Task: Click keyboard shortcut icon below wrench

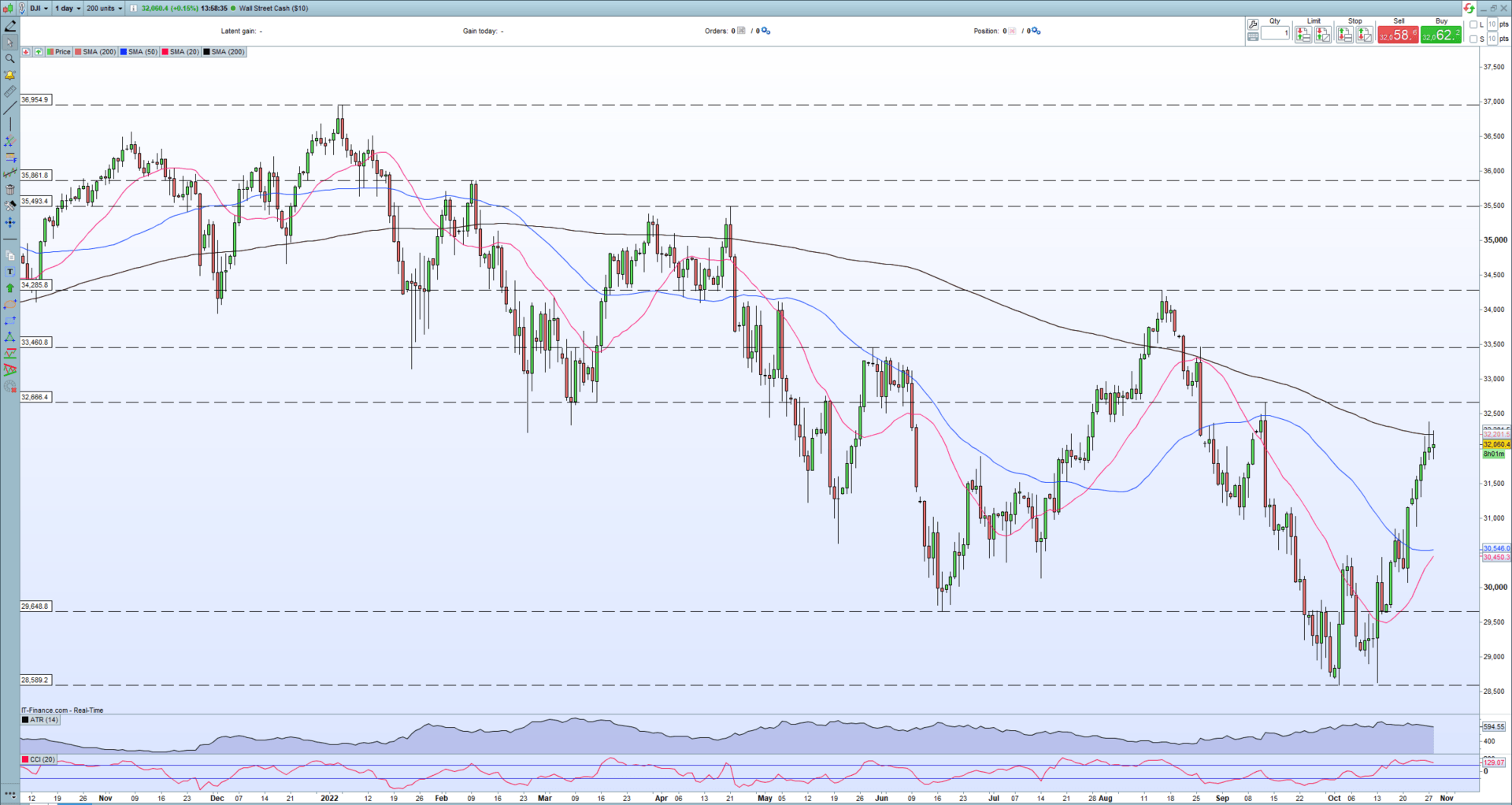Action: pos(1253,36)
